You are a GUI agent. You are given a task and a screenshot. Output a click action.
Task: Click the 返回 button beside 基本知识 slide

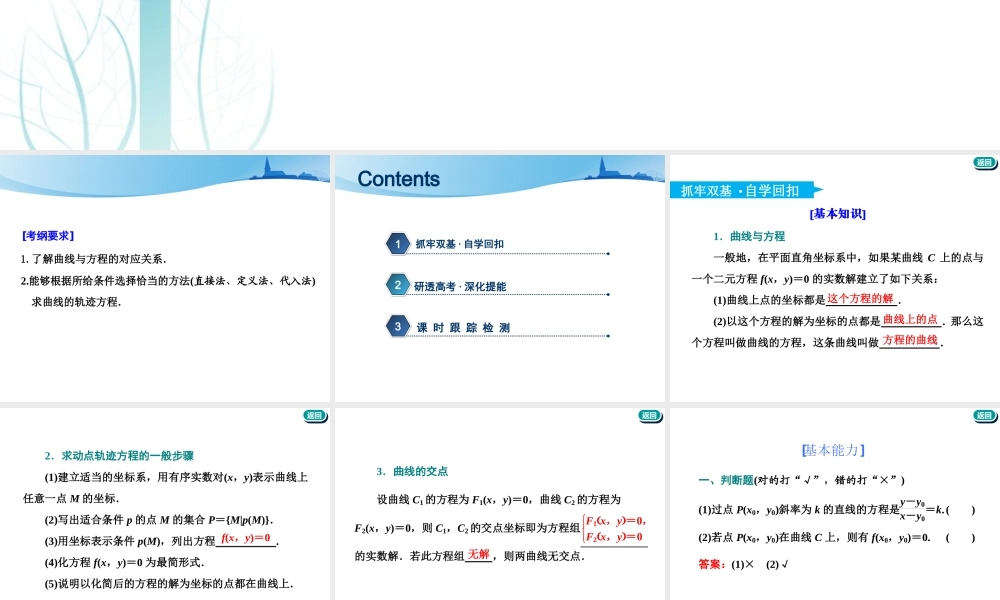pyautogui.click(x=984, y=163)
